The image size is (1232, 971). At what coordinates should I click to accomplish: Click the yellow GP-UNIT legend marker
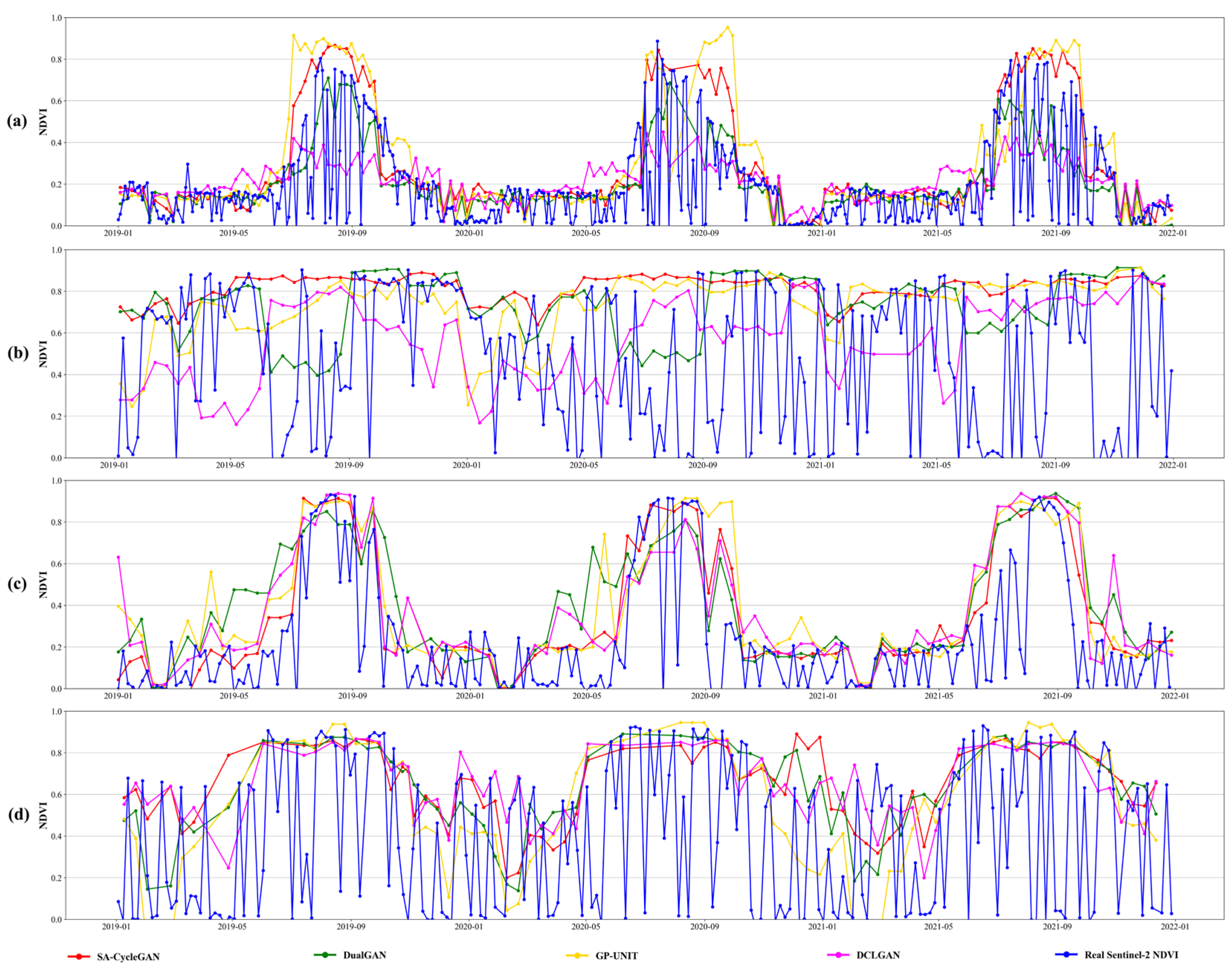(577, 956)
